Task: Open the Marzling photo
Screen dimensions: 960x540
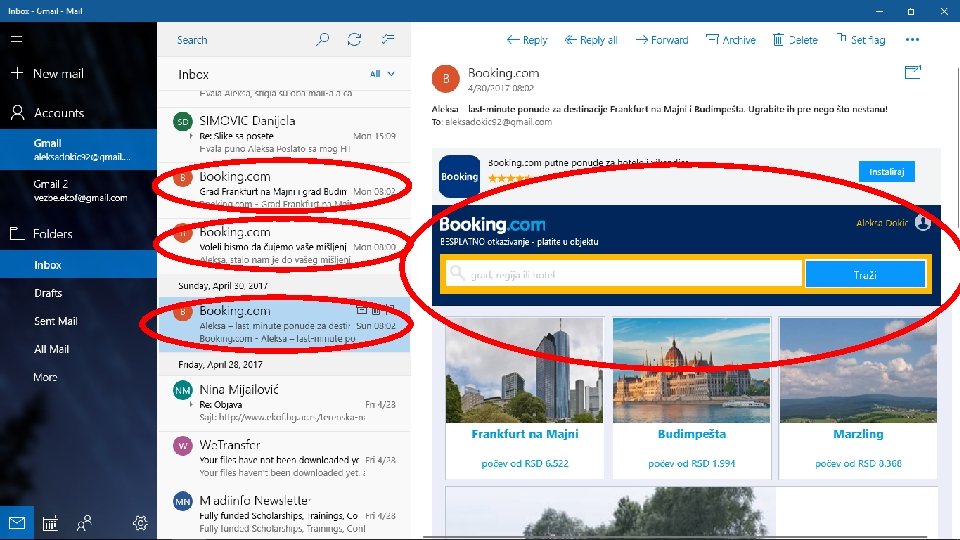Action: click(x=858, y=370)
